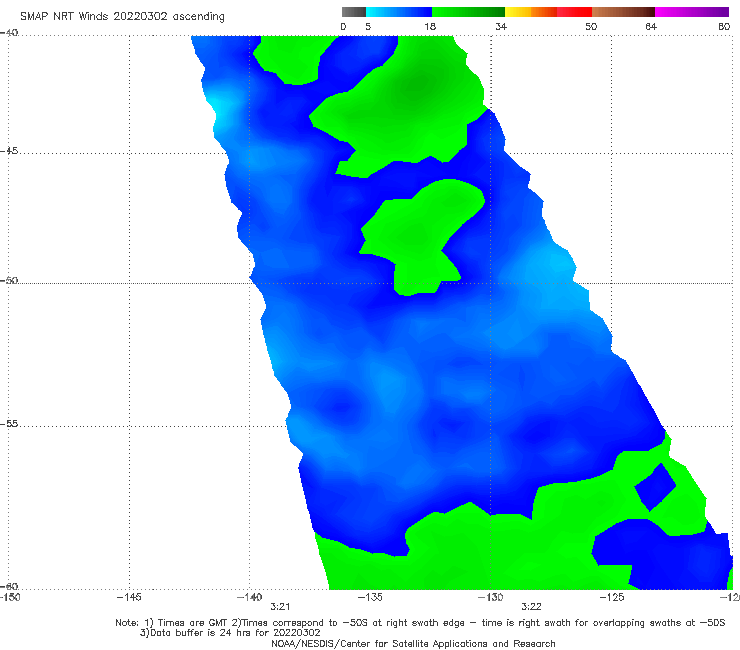Click the 'Data buffer is 24 hrs' note line
This screenshot has width=740, height=650.
click(x=230, y=633)
